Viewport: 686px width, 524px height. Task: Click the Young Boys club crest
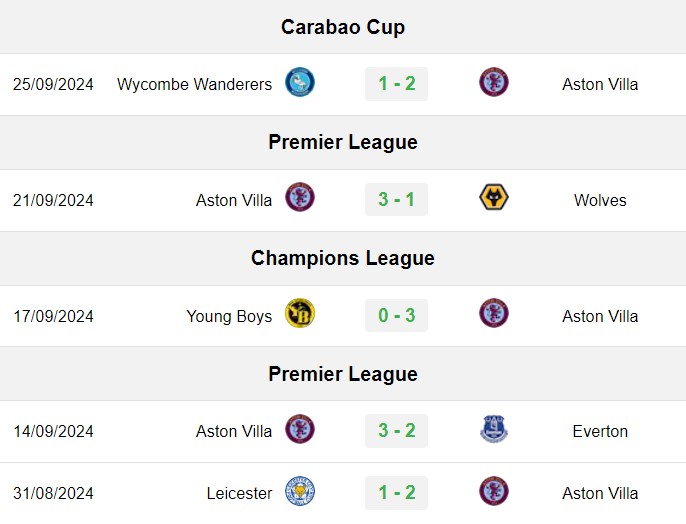coord(300,313)
